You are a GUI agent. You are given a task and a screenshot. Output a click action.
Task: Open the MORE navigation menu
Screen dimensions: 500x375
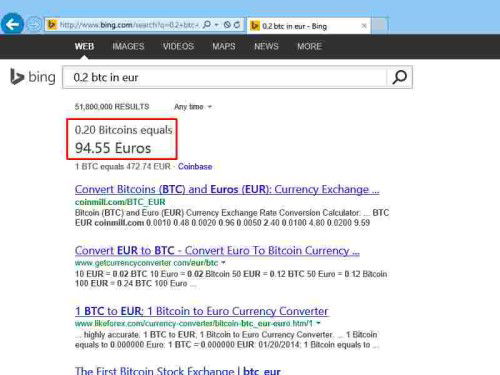click(309, 46)
